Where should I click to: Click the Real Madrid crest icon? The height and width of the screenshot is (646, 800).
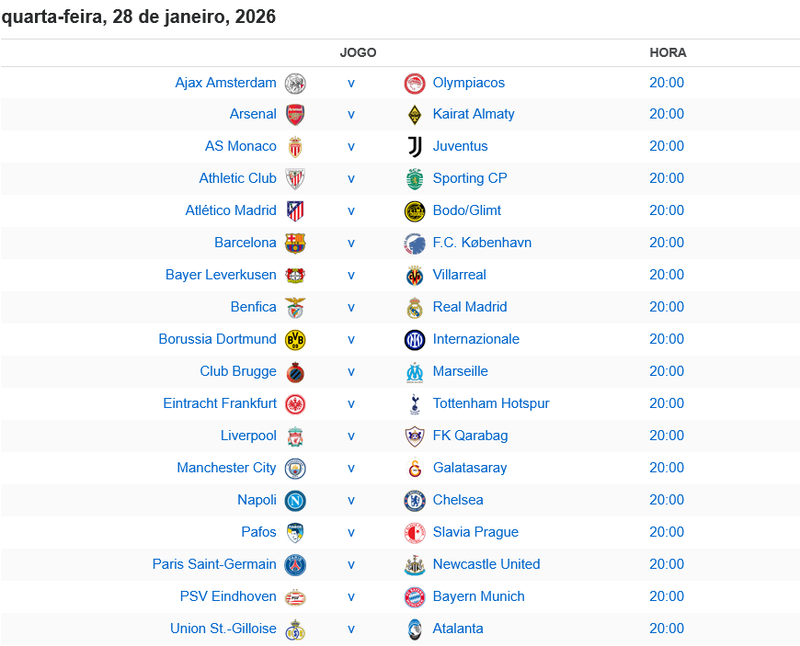(414, 308)
